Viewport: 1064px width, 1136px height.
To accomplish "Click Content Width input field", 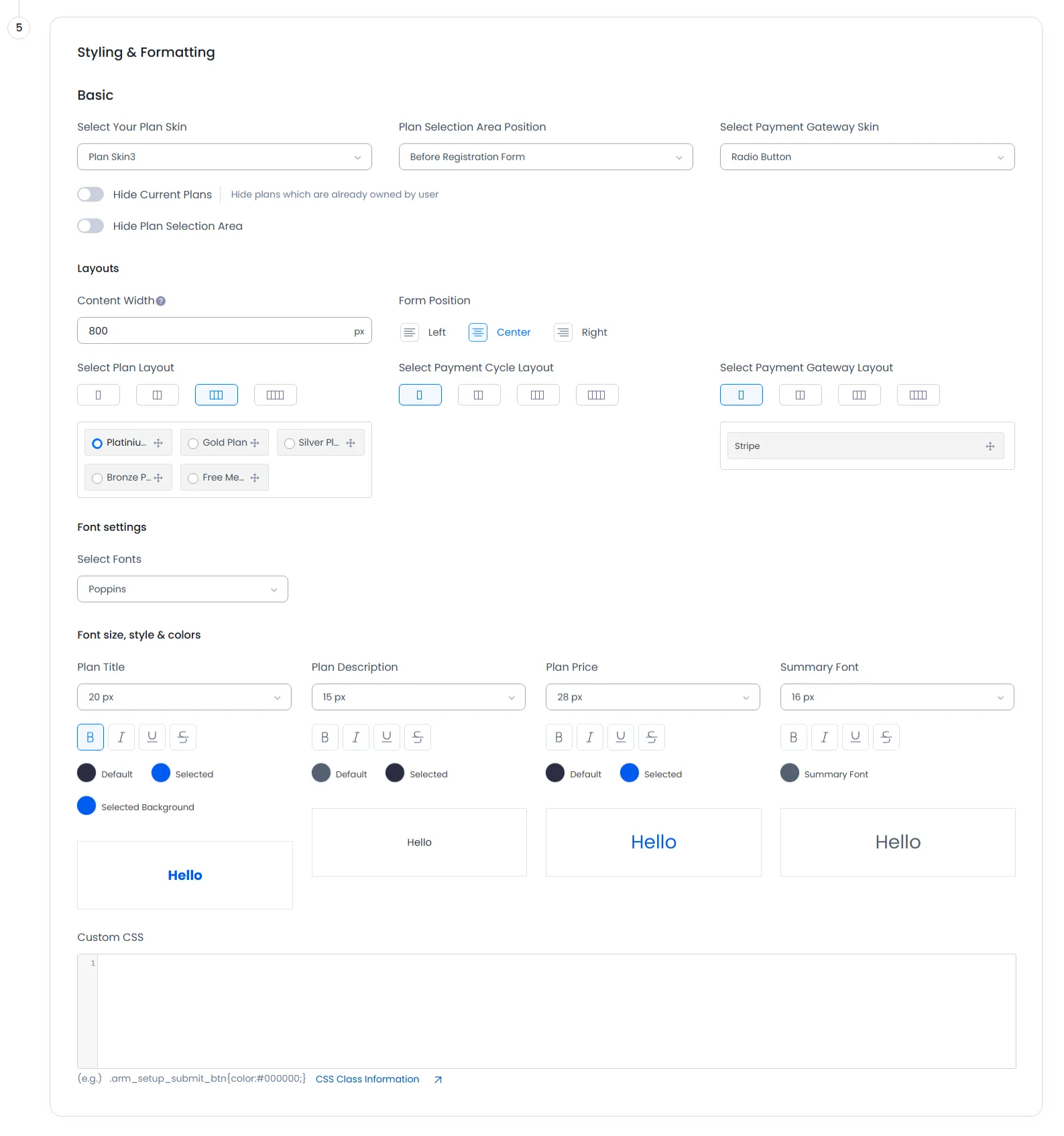I will 225,330.
